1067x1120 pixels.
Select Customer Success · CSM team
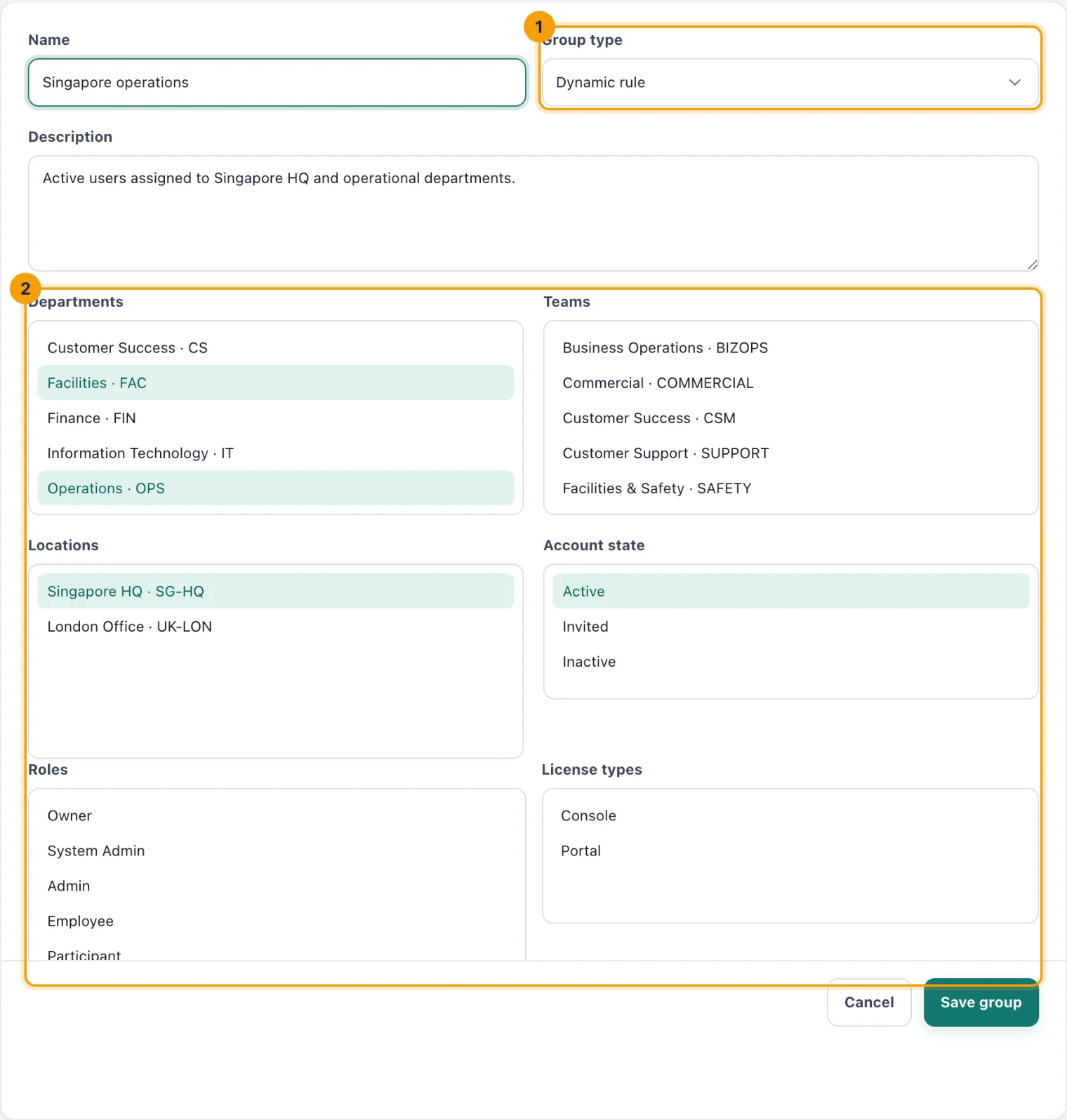pos(791,418)
